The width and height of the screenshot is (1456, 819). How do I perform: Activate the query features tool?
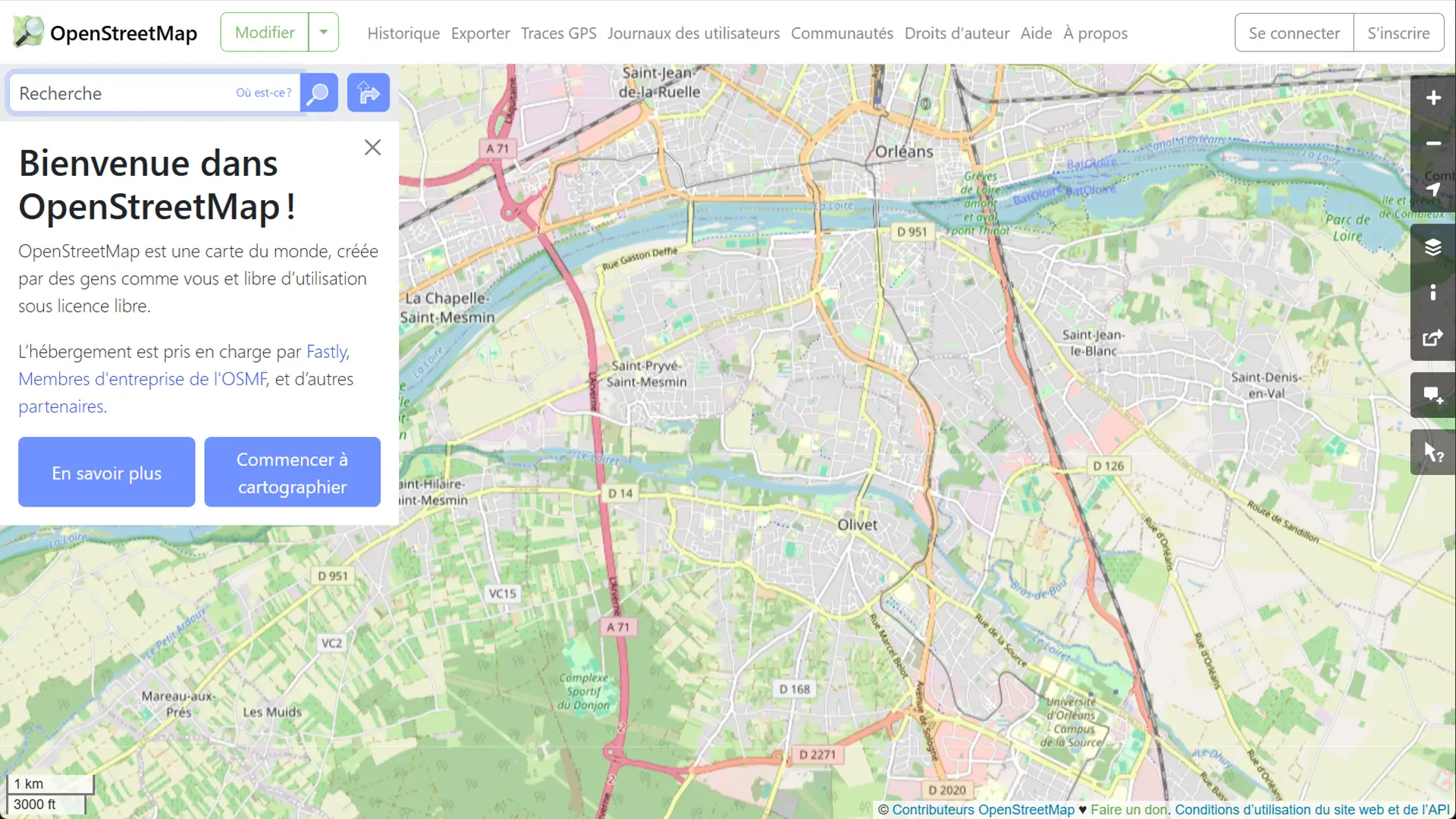[1432, 453]
